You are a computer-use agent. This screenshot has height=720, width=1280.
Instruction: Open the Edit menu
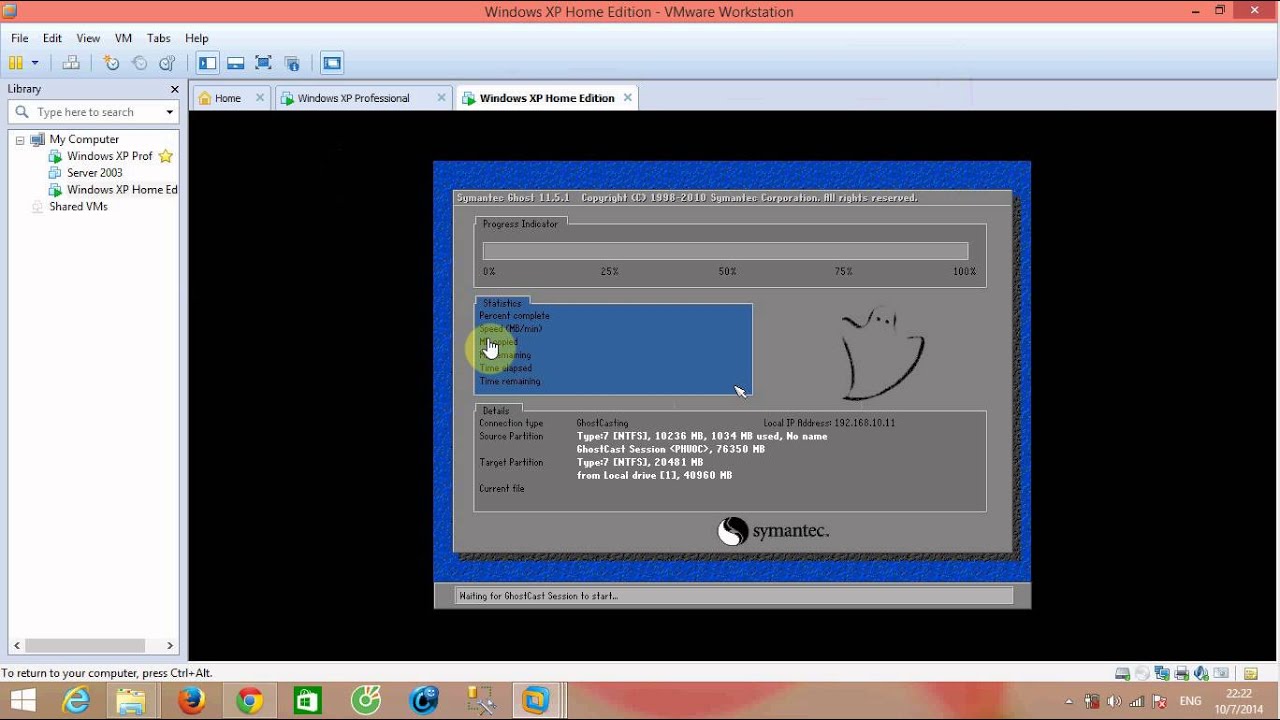(x=52, y=38)
